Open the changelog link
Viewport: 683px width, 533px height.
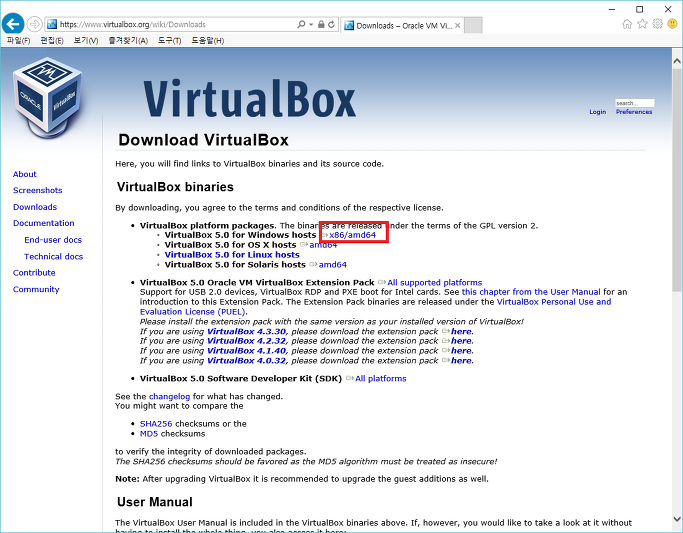pos(169,397)
